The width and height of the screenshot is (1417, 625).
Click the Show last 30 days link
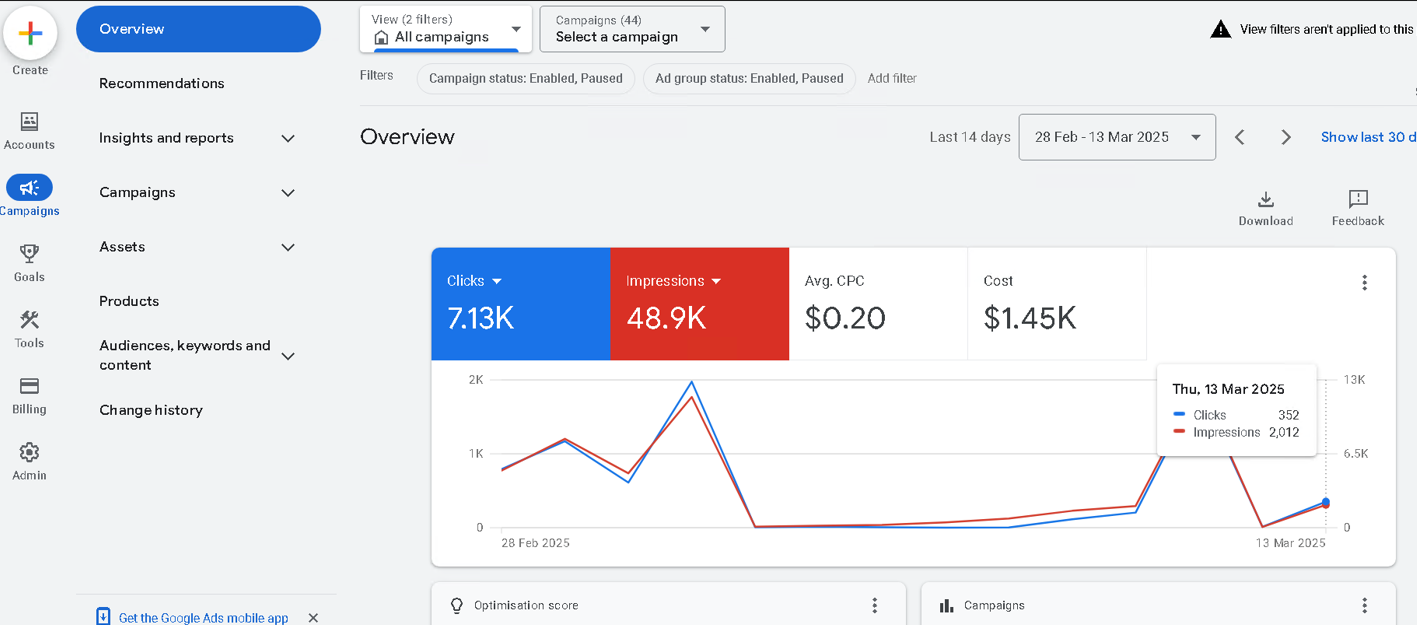coord(1368,137)
